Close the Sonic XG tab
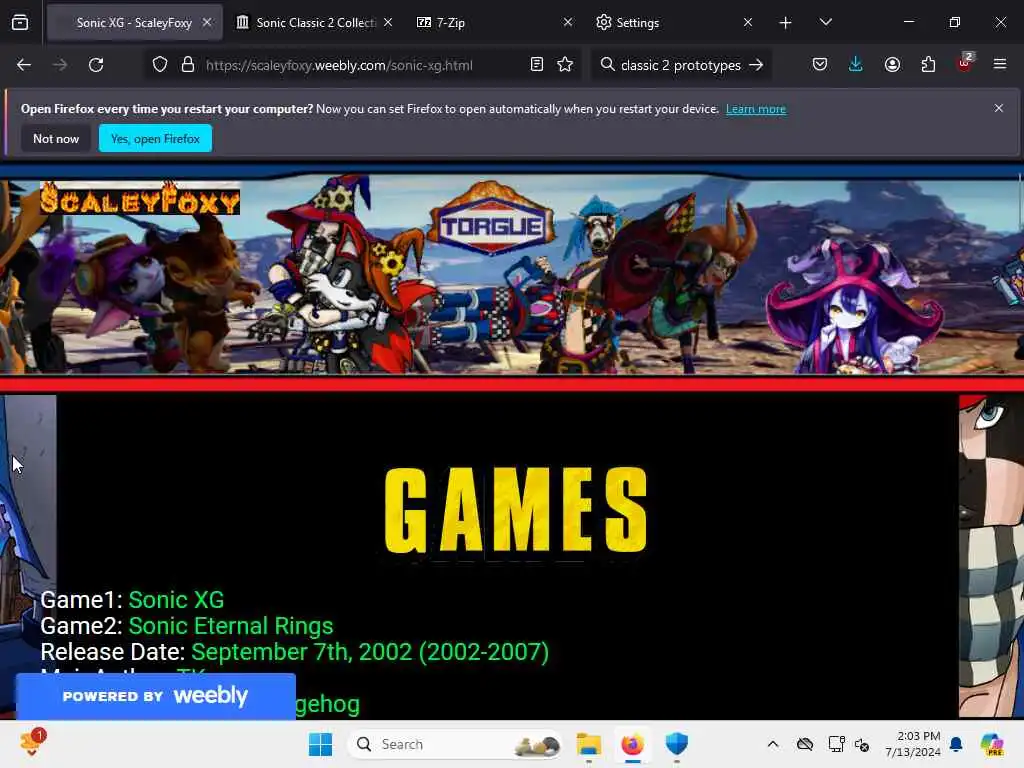Screen dimensions: 1024x768 207,23
